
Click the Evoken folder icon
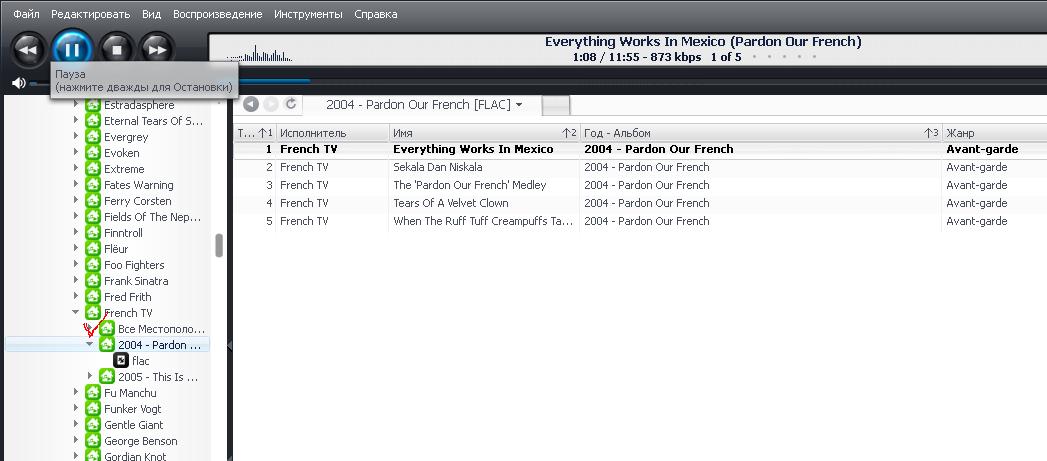pyautogui.click(x=93, y=153)
